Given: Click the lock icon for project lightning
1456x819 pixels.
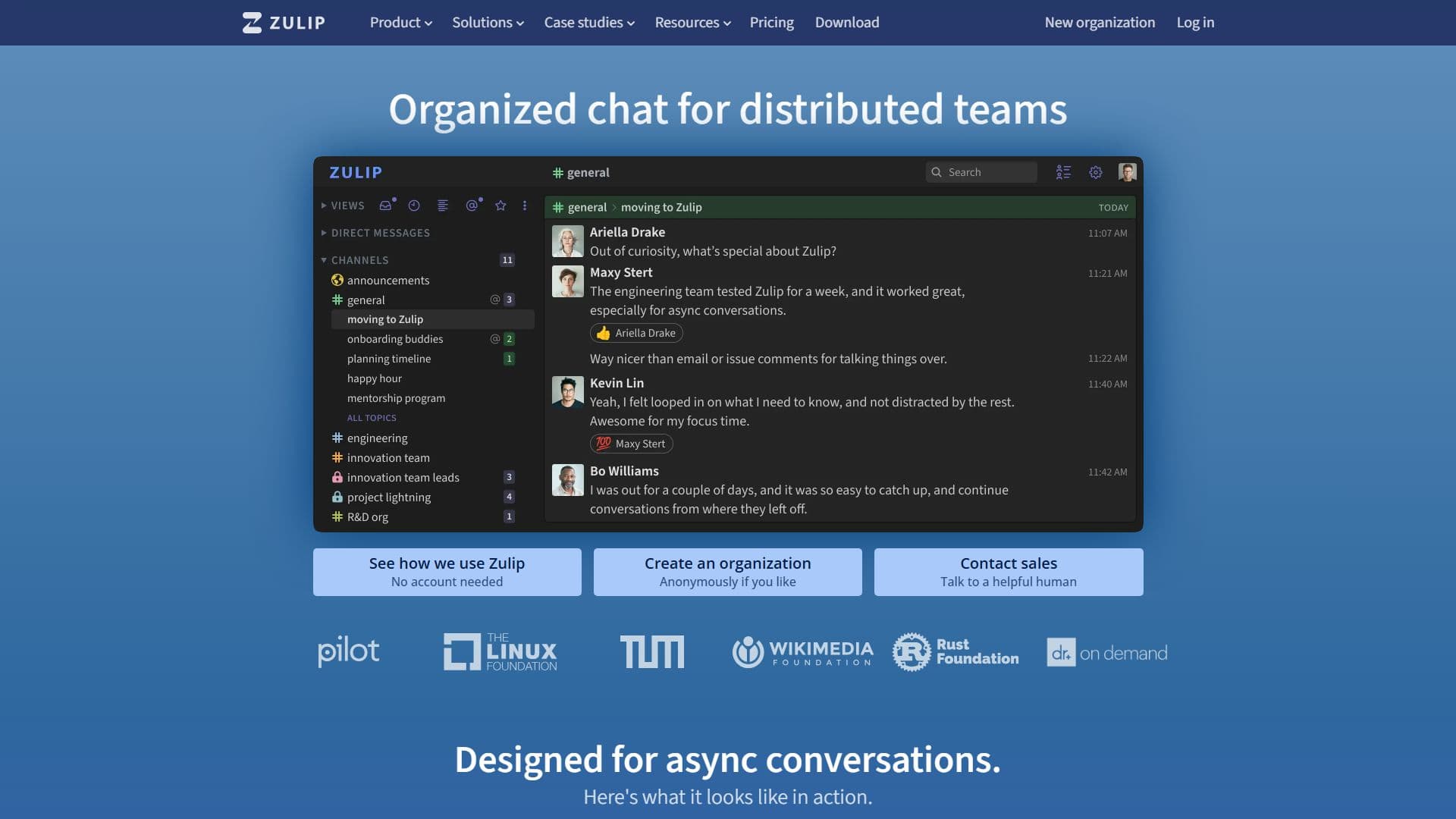Looking at the screenshot, I should coord(337,497).
